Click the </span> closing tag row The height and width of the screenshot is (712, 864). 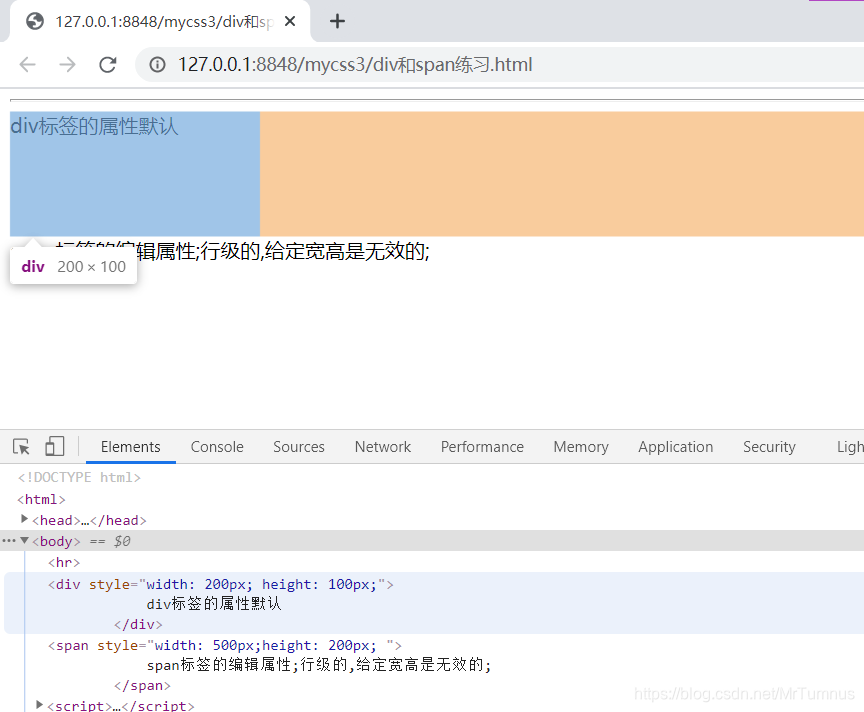coord(142,686)
